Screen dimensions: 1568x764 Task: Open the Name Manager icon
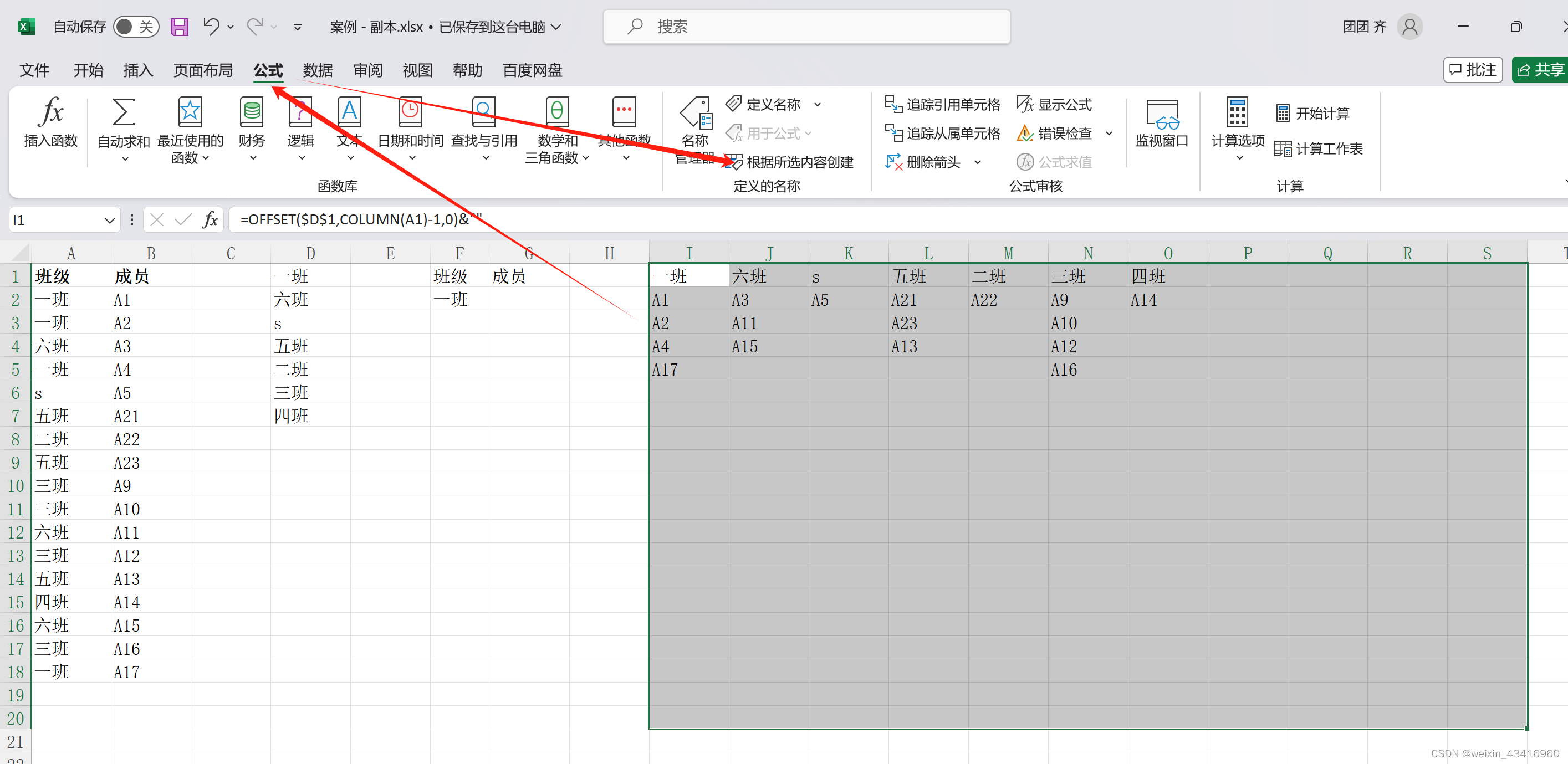[696, 113]
